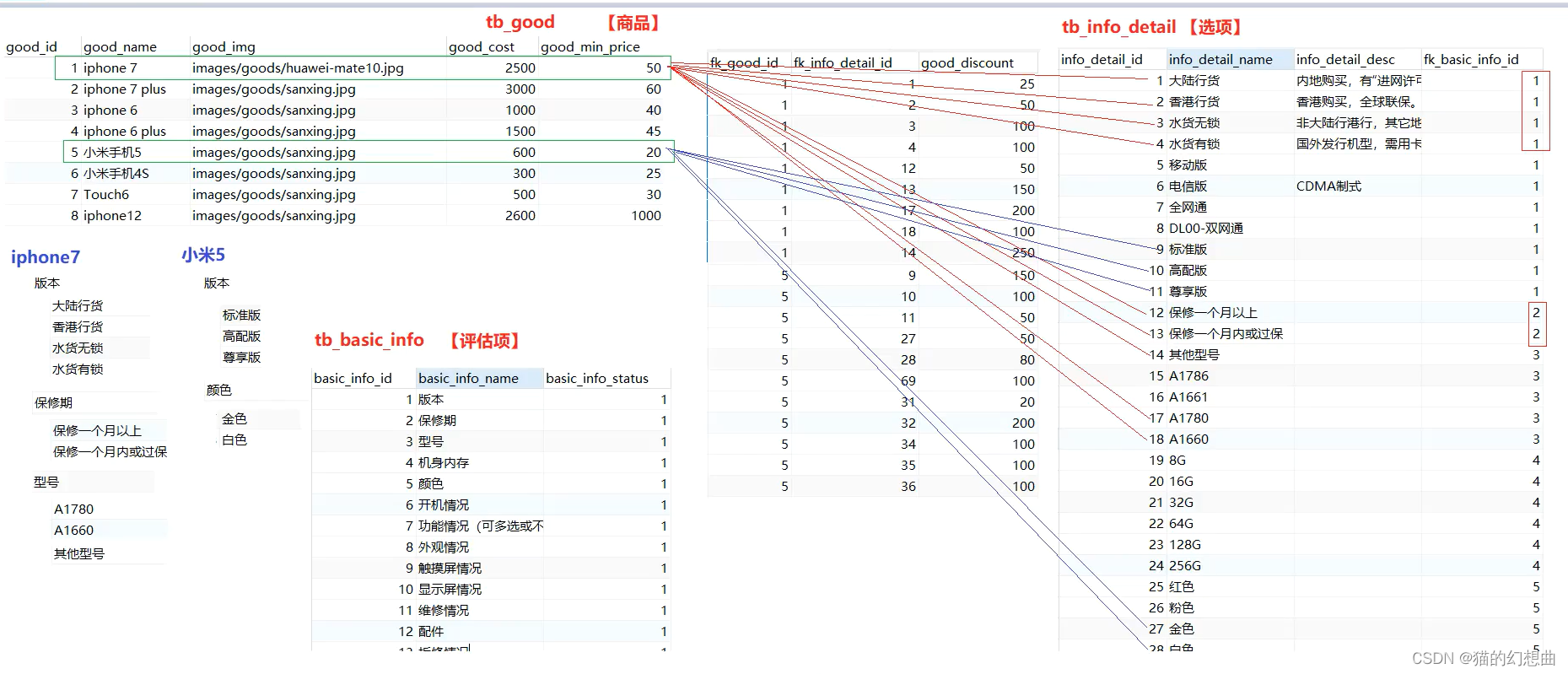
Task: Click the 'DL00-双网通' detail name cell
Action: 1206,229
